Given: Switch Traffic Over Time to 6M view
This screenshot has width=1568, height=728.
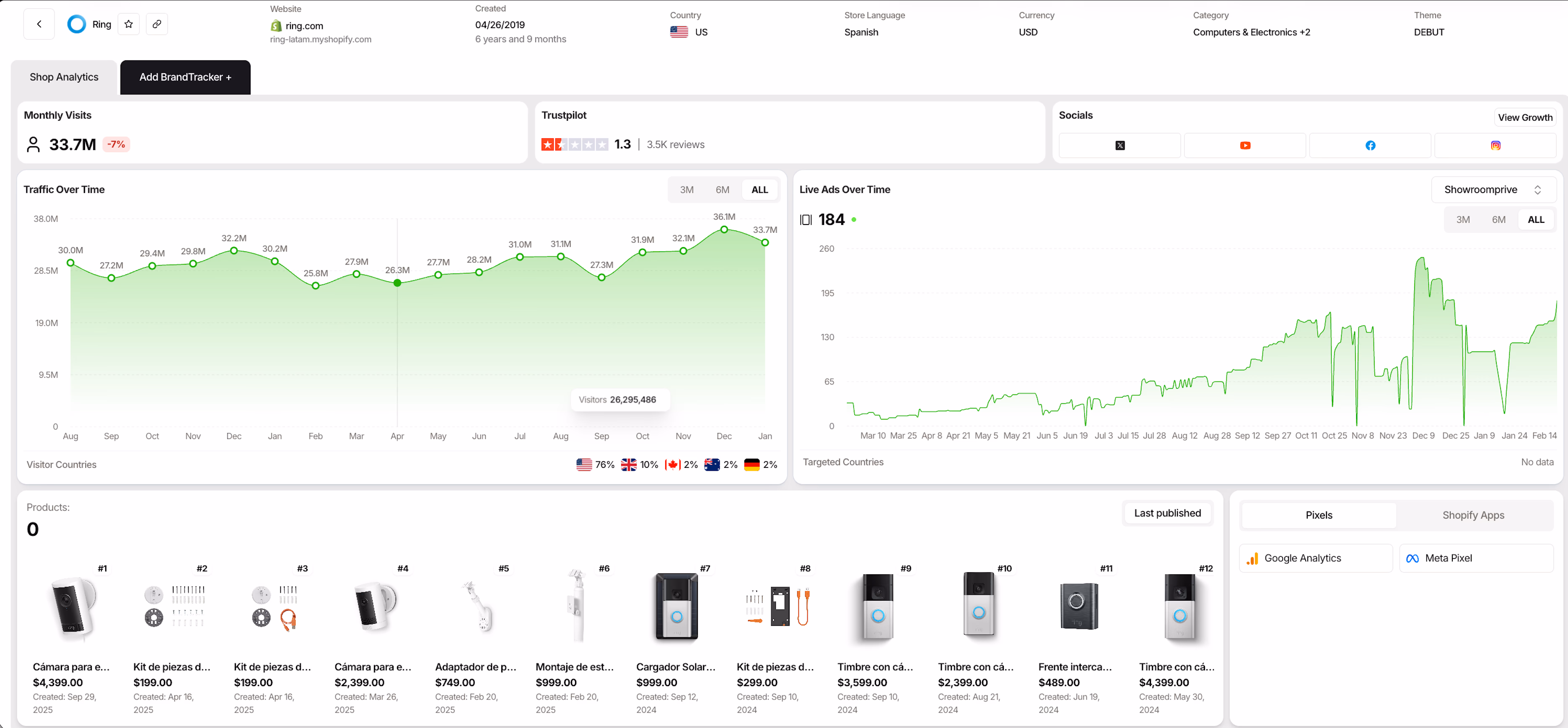Looking at the screenshot, I should pos(723,189).
